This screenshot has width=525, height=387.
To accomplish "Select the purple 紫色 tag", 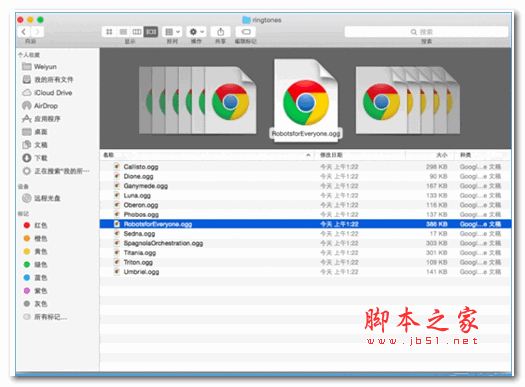I will pyautogui.click(x=35, y=291).
